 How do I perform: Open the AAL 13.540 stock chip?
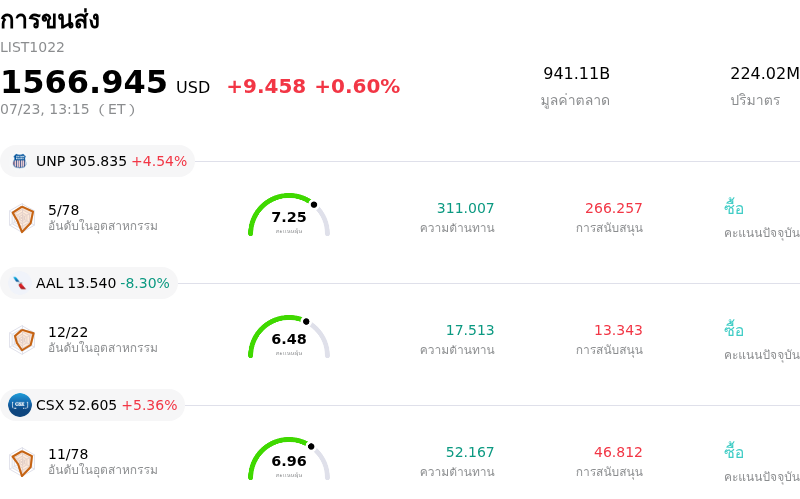[x=89, y=283]
